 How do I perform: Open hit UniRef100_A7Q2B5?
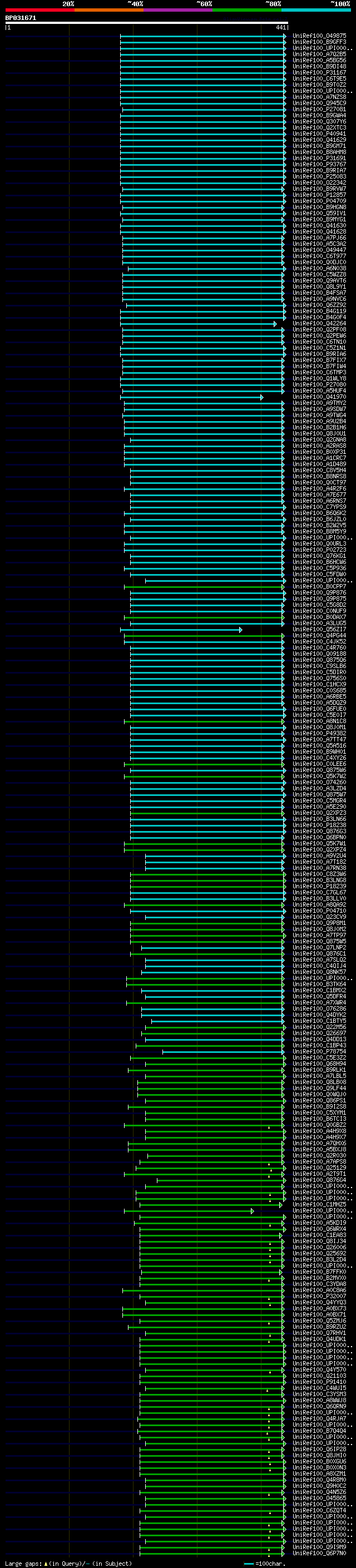pos(319,54)
